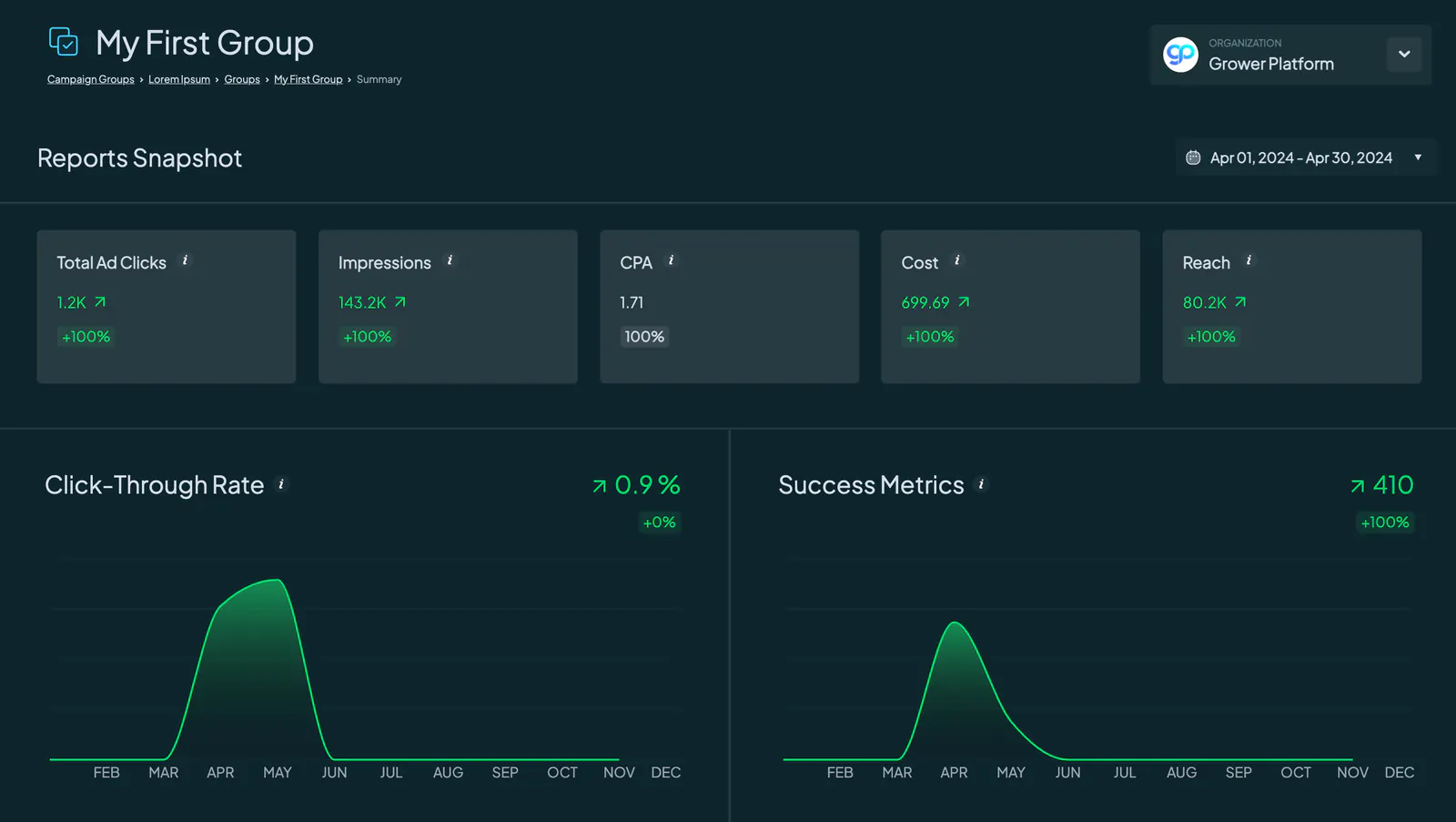The image size is (1456, 822).
Task: Open the Apr 01, 2024 - Apr 30, 2024 date picker
Action: pos(1306,157)
